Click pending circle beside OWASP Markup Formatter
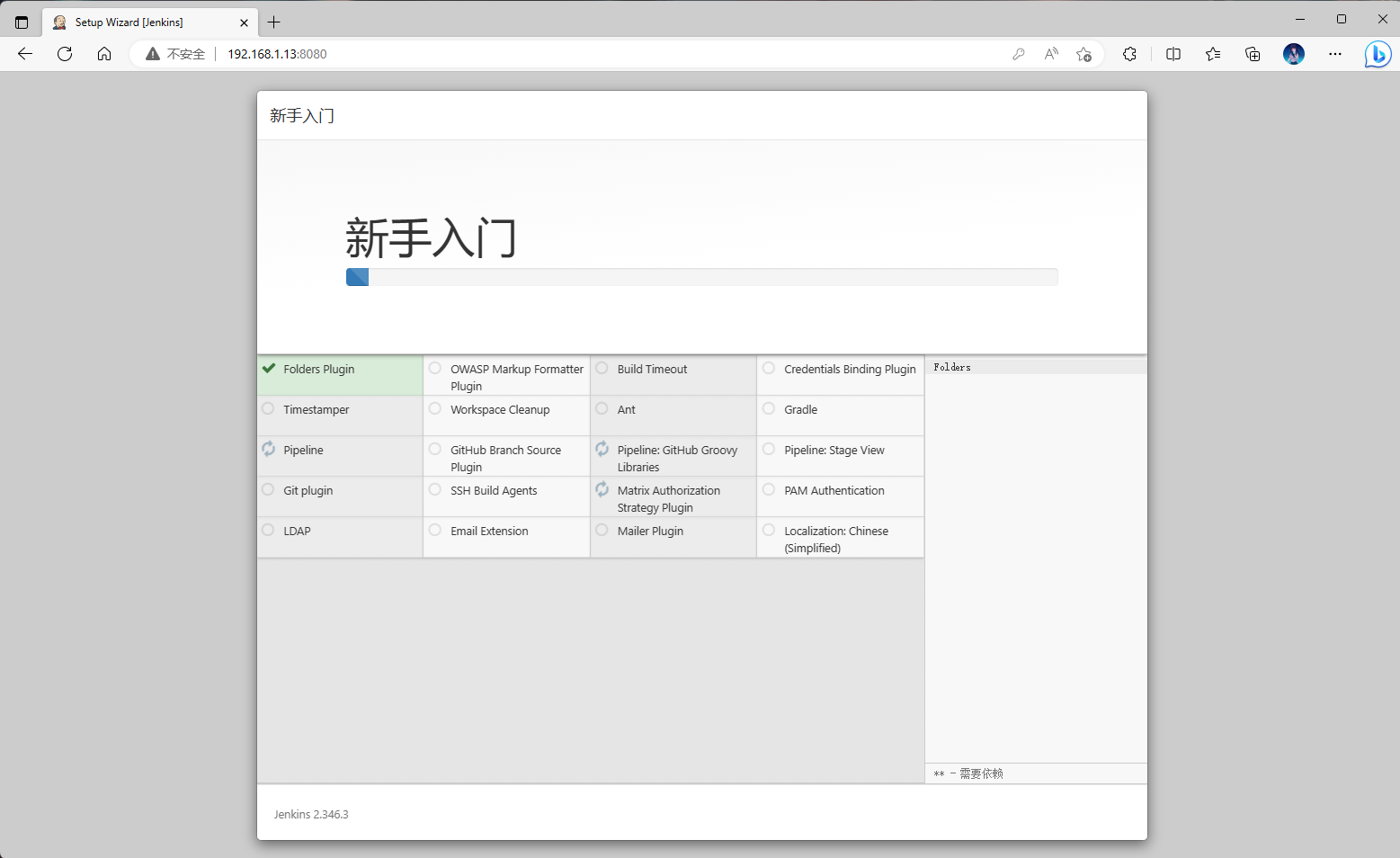 coord(435,368)
